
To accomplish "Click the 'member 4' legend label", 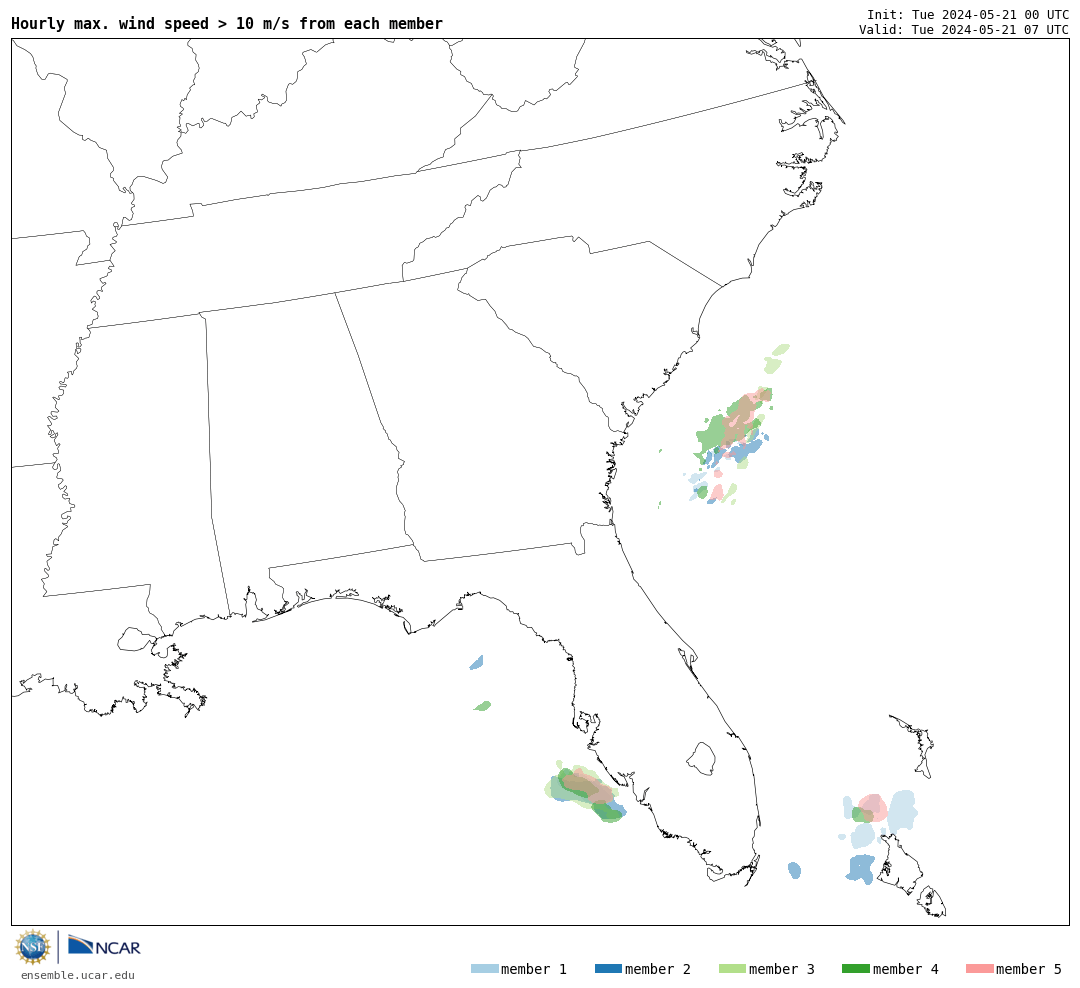I will coord(905,969).
